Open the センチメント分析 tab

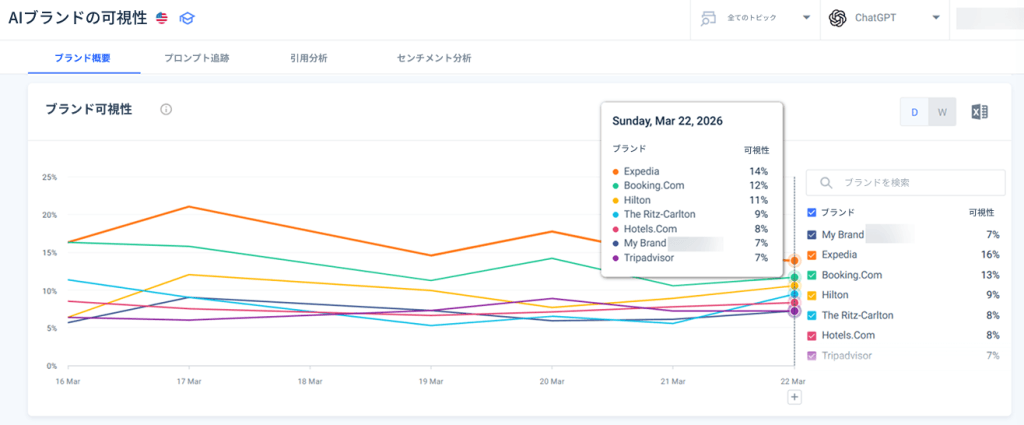coord(434,58)
